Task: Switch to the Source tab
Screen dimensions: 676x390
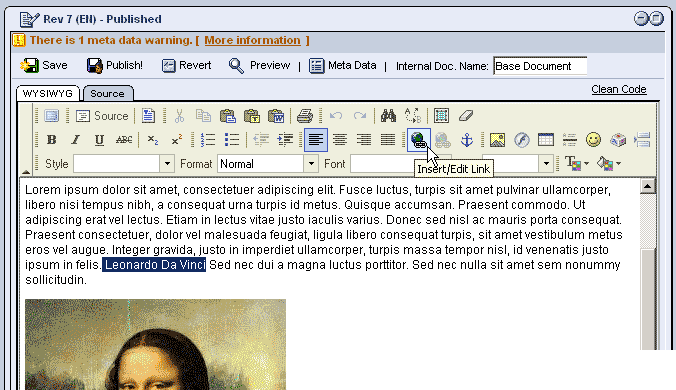Action: (x=108, y=94)
